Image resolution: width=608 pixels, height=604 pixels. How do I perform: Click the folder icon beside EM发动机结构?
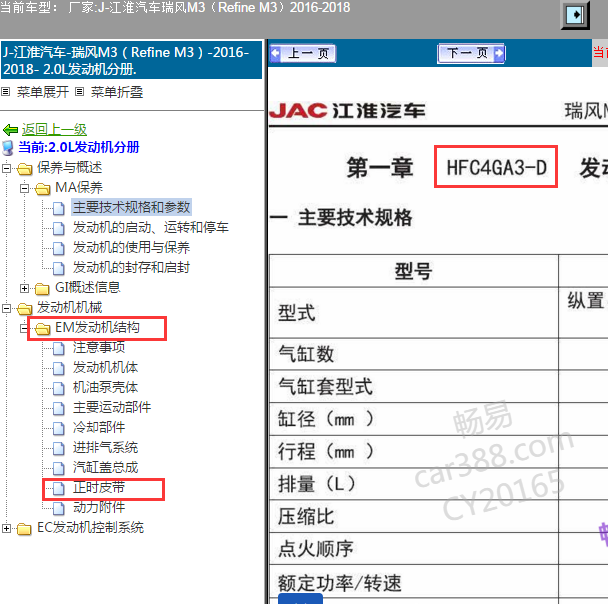coord(43,329)
